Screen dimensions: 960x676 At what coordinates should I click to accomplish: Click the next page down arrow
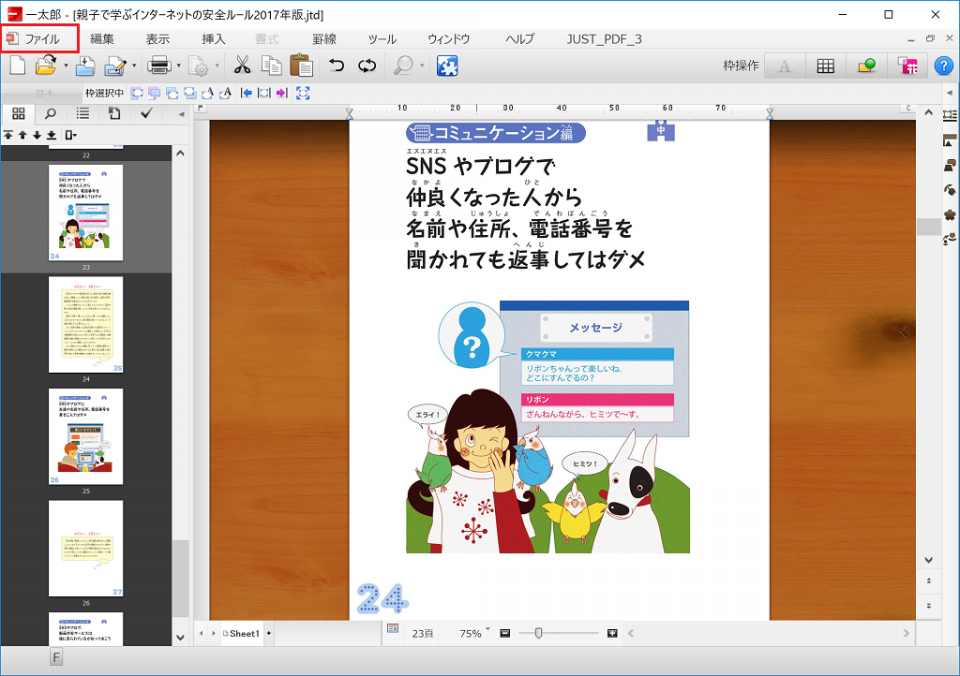pyautogui.click(x=37, y=135)
